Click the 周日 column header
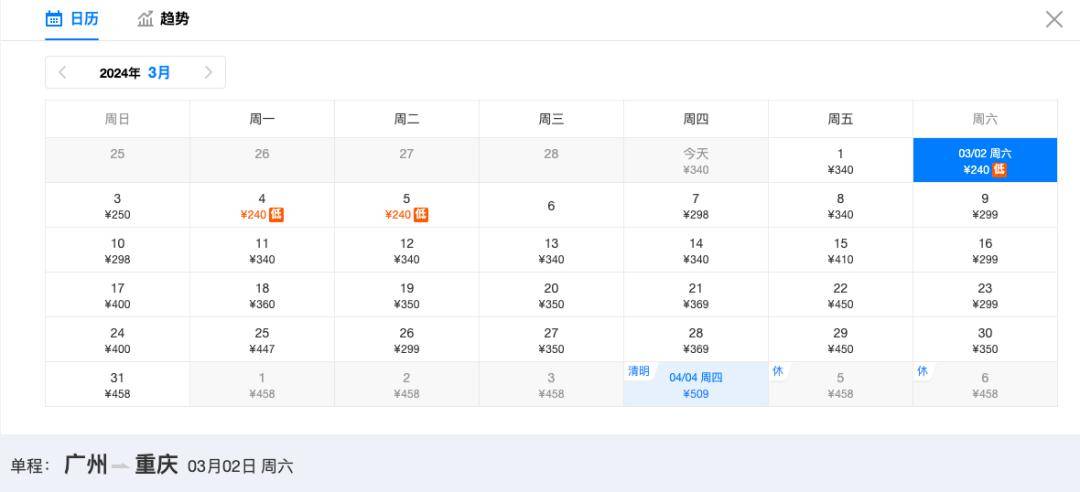The height and width of the screenshot is (492, 1080). [x=117, y=119]
